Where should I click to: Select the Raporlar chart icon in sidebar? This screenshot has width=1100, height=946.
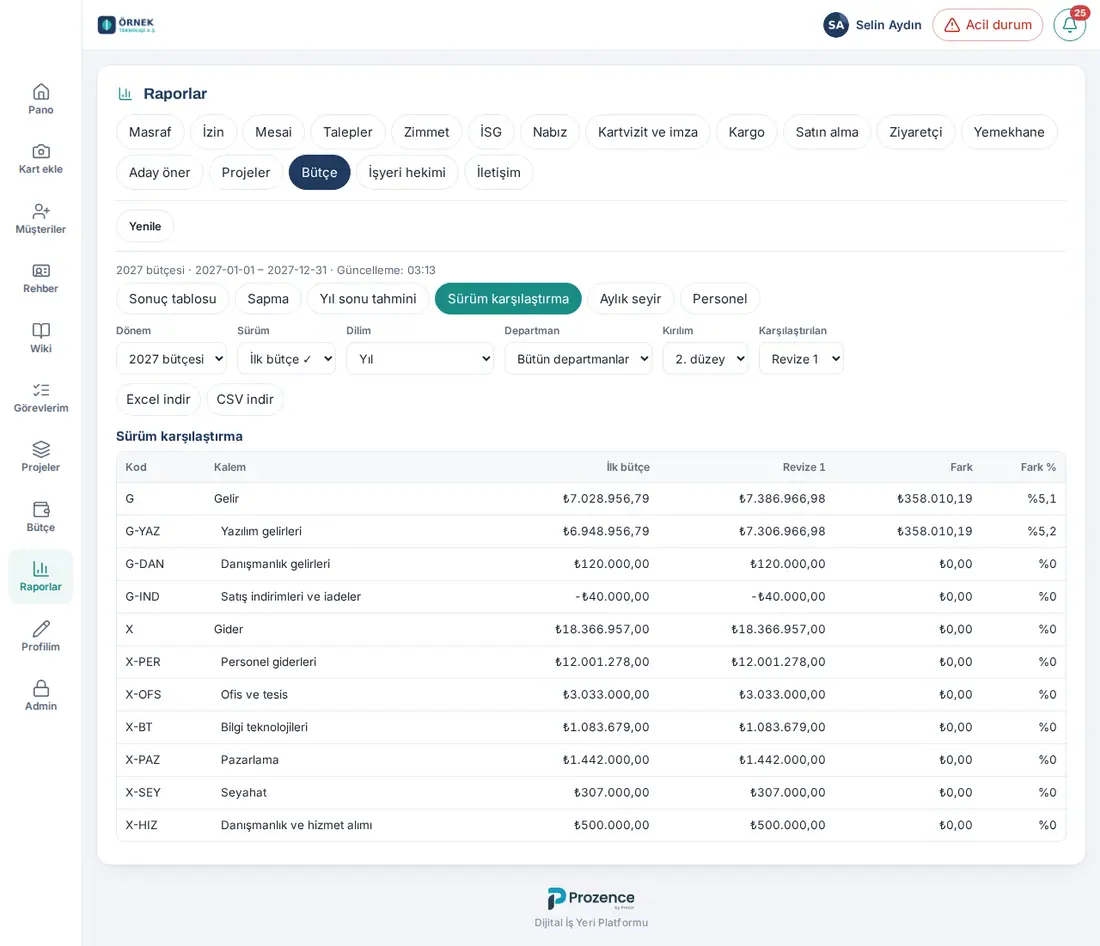point(41,569)
